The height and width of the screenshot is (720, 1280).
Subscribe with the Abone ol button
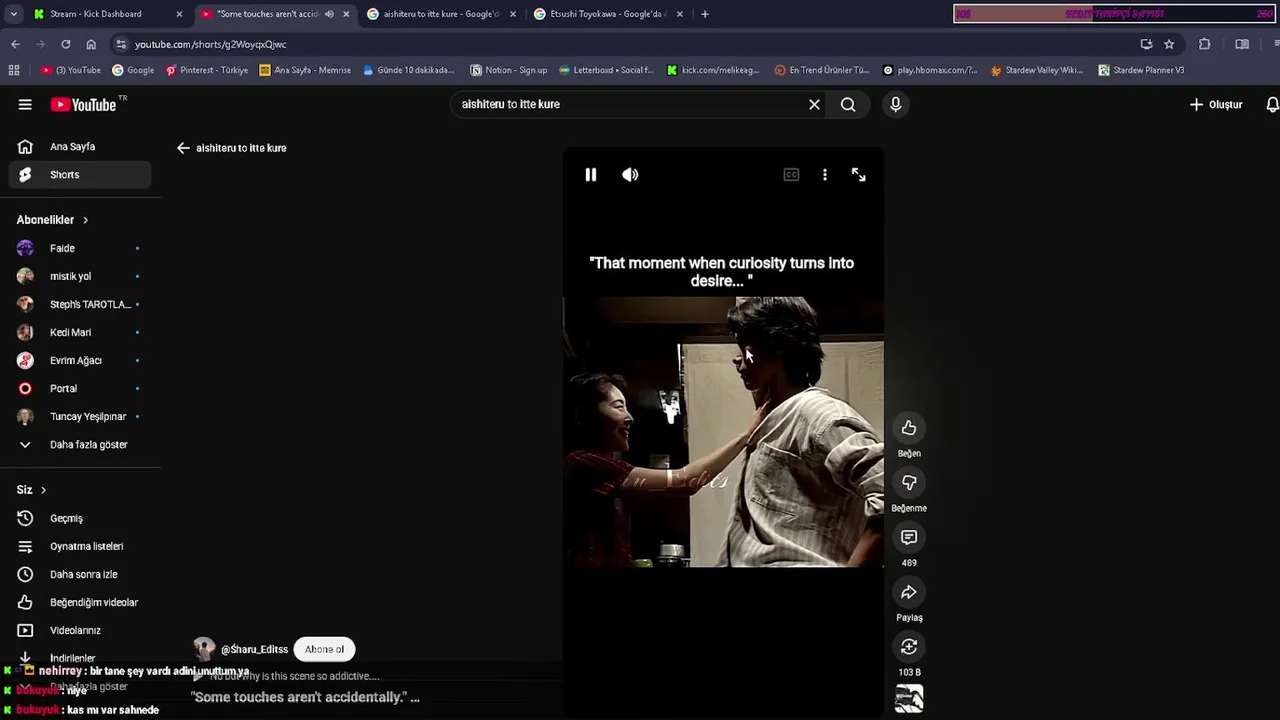point(324,649)
